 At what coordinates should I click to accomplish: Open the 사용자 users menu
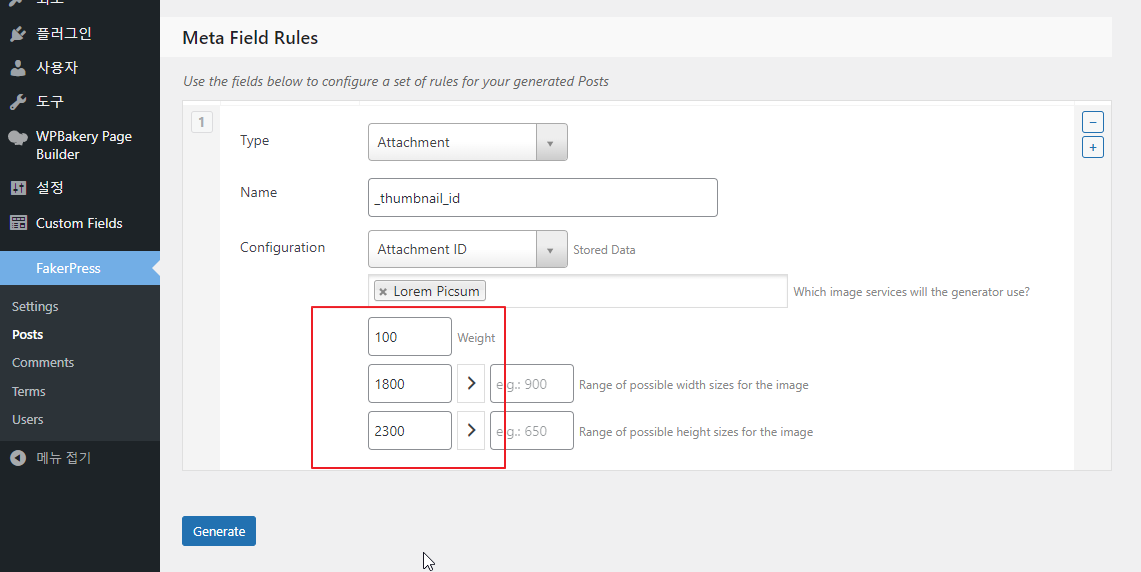point(57,68)
